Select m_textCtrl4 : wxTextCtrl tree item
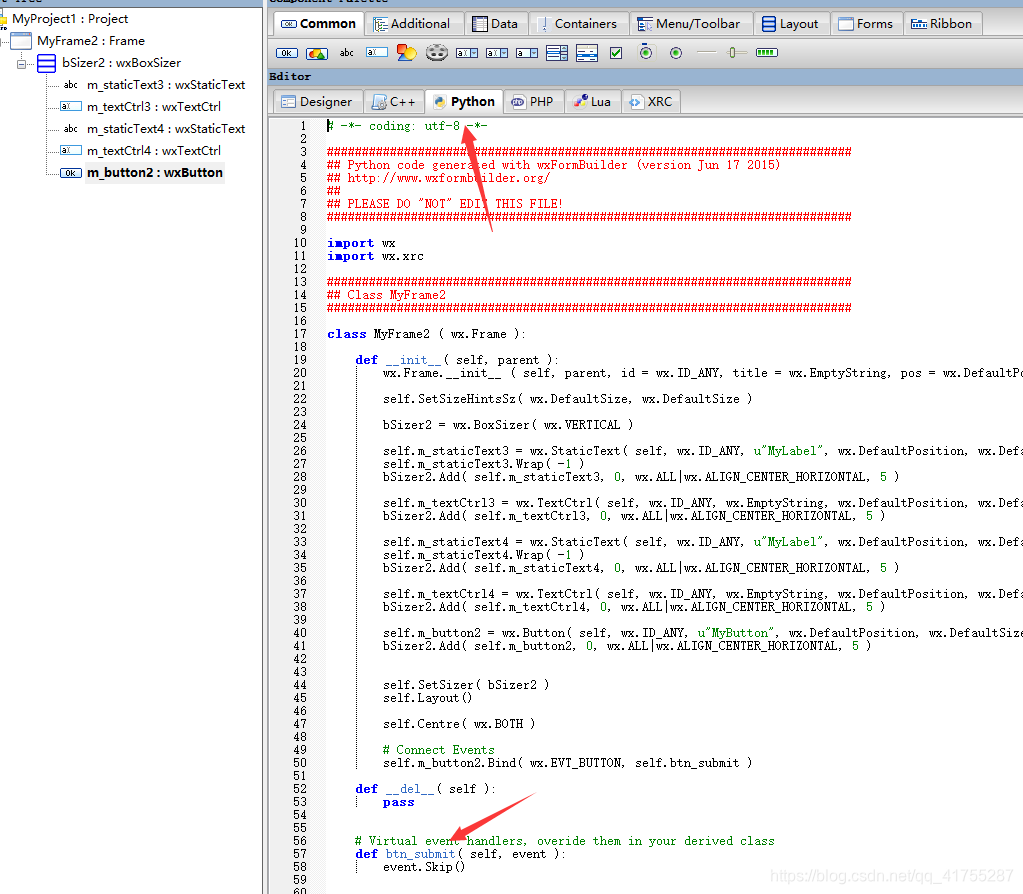Screen dimensions: 1023x894 click(154, 151)
